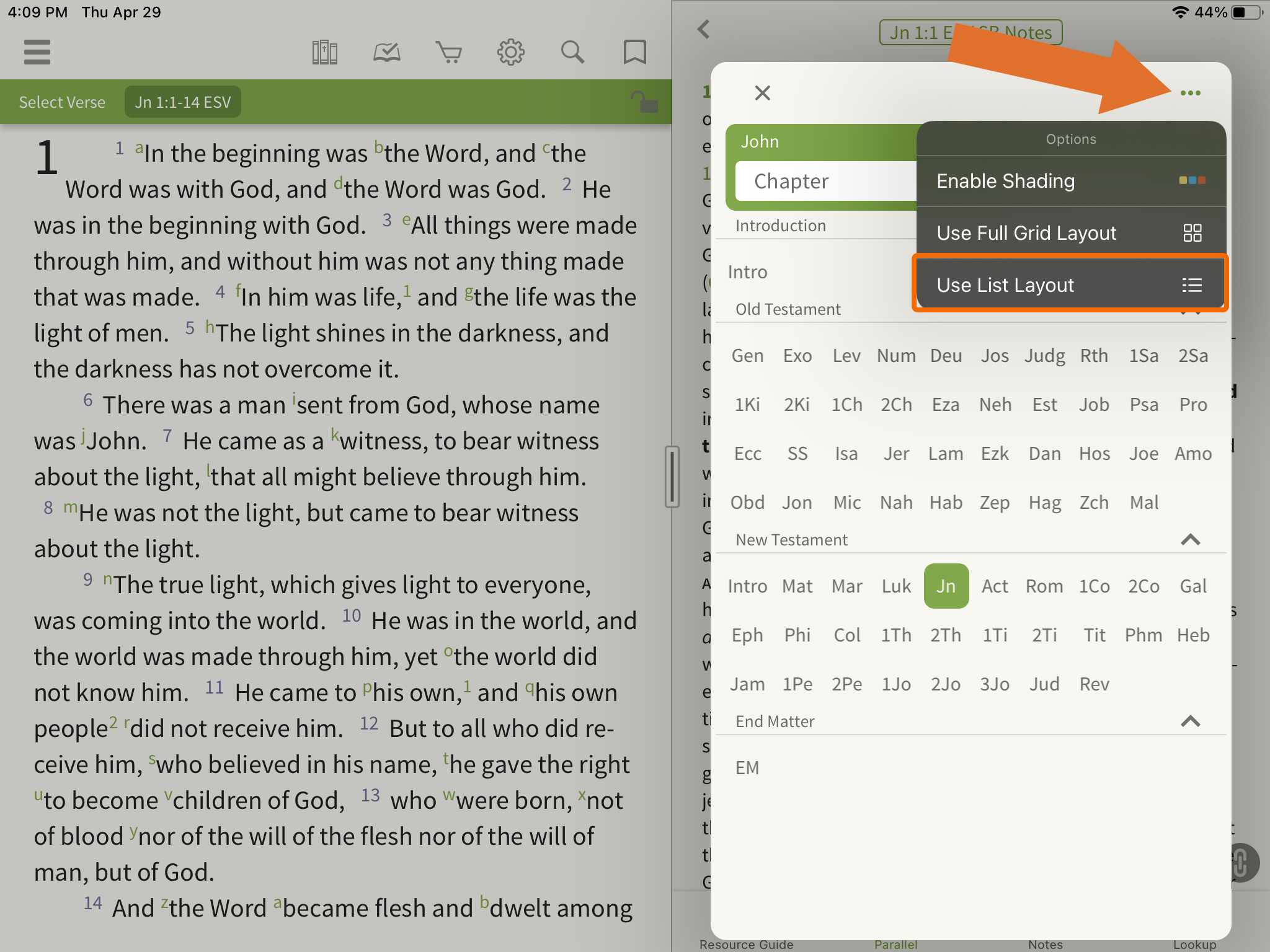The height and width of the screenshot is (952, 1270).
Task: Select Jude (Jud) book
Action: [1044, 684]
